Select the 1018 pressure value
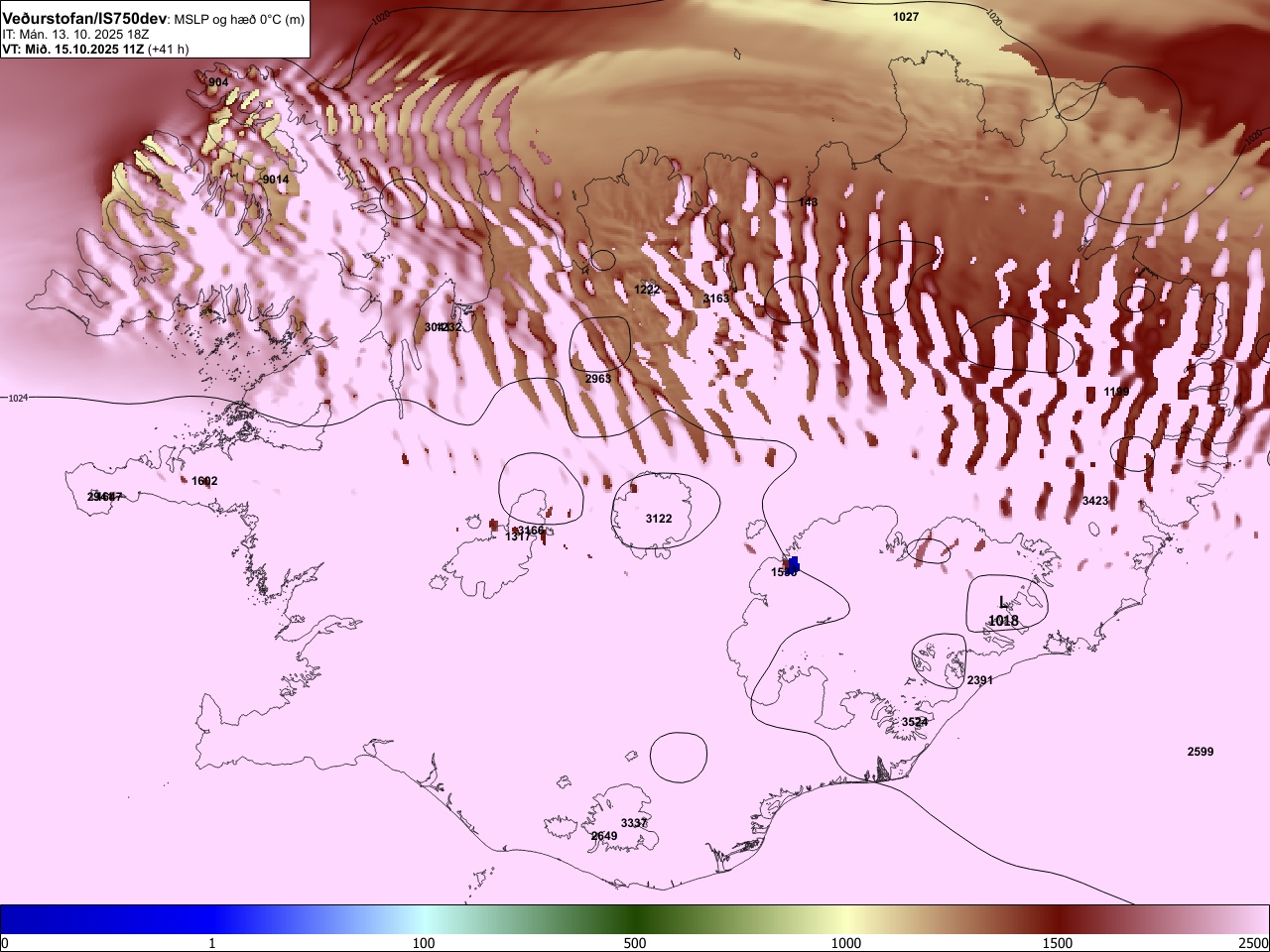 pos(1003,621)
